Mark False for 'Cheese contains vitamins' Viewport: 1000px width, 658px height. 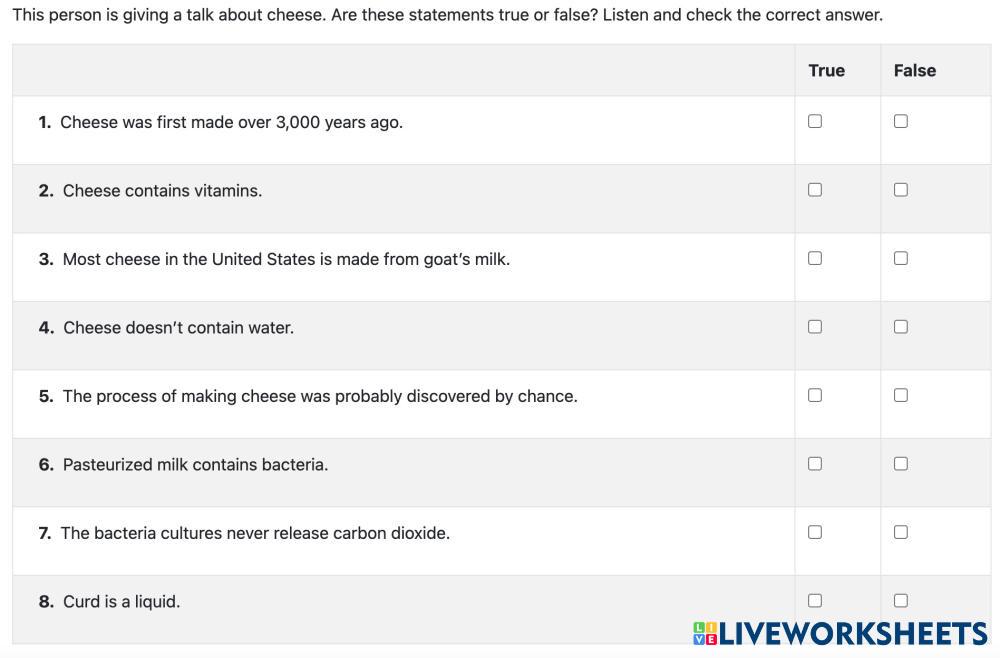pyautogui.click(x=901, y=190)
